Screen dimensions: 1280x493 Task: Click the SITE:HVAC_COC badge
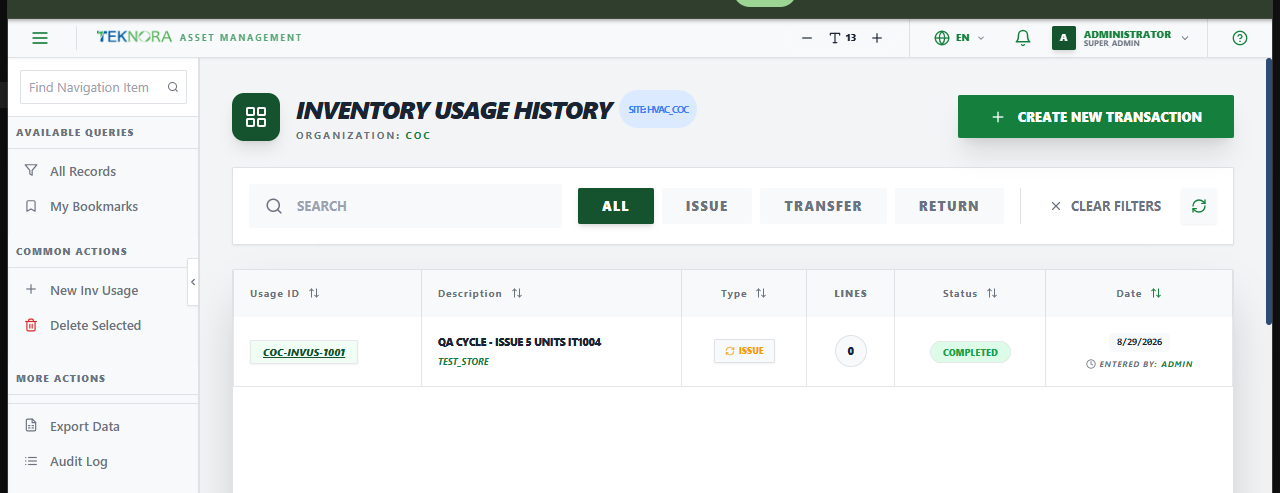[x=658, y=109]
